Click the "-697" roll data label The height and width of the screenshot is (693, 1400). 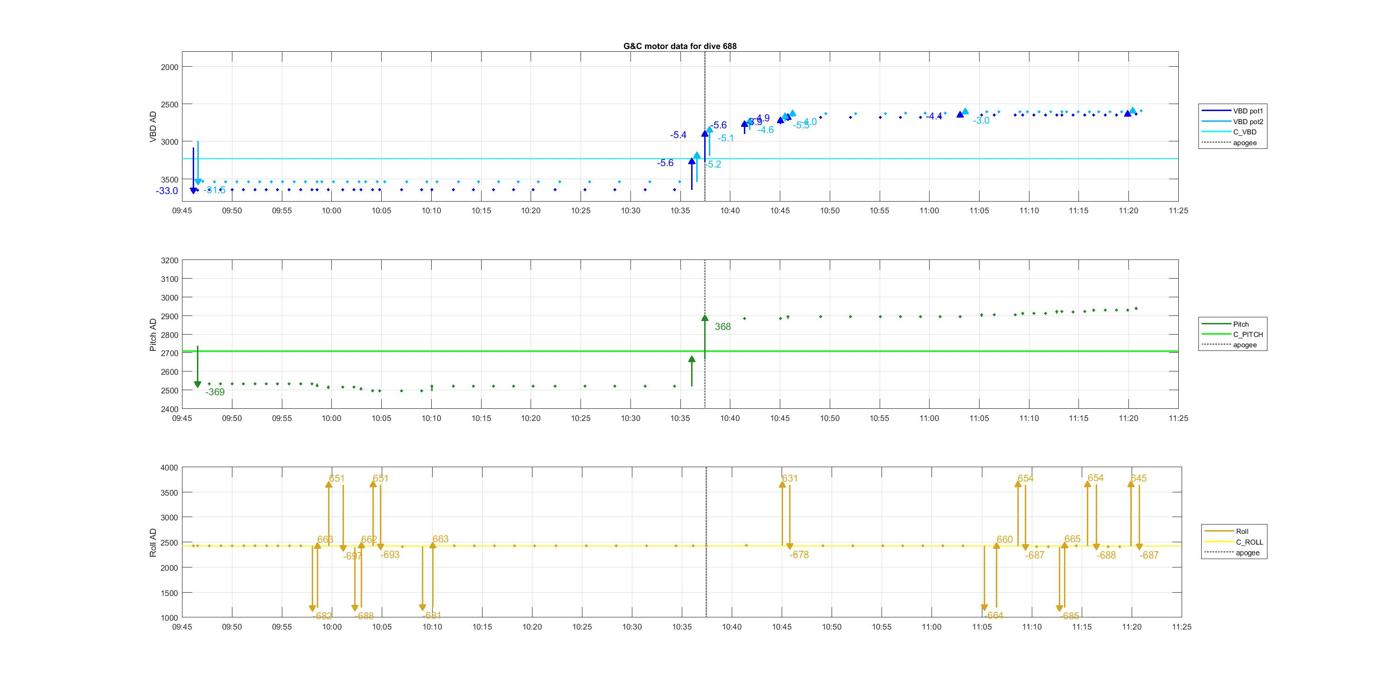pyautogui.click(x=353, y=556)
